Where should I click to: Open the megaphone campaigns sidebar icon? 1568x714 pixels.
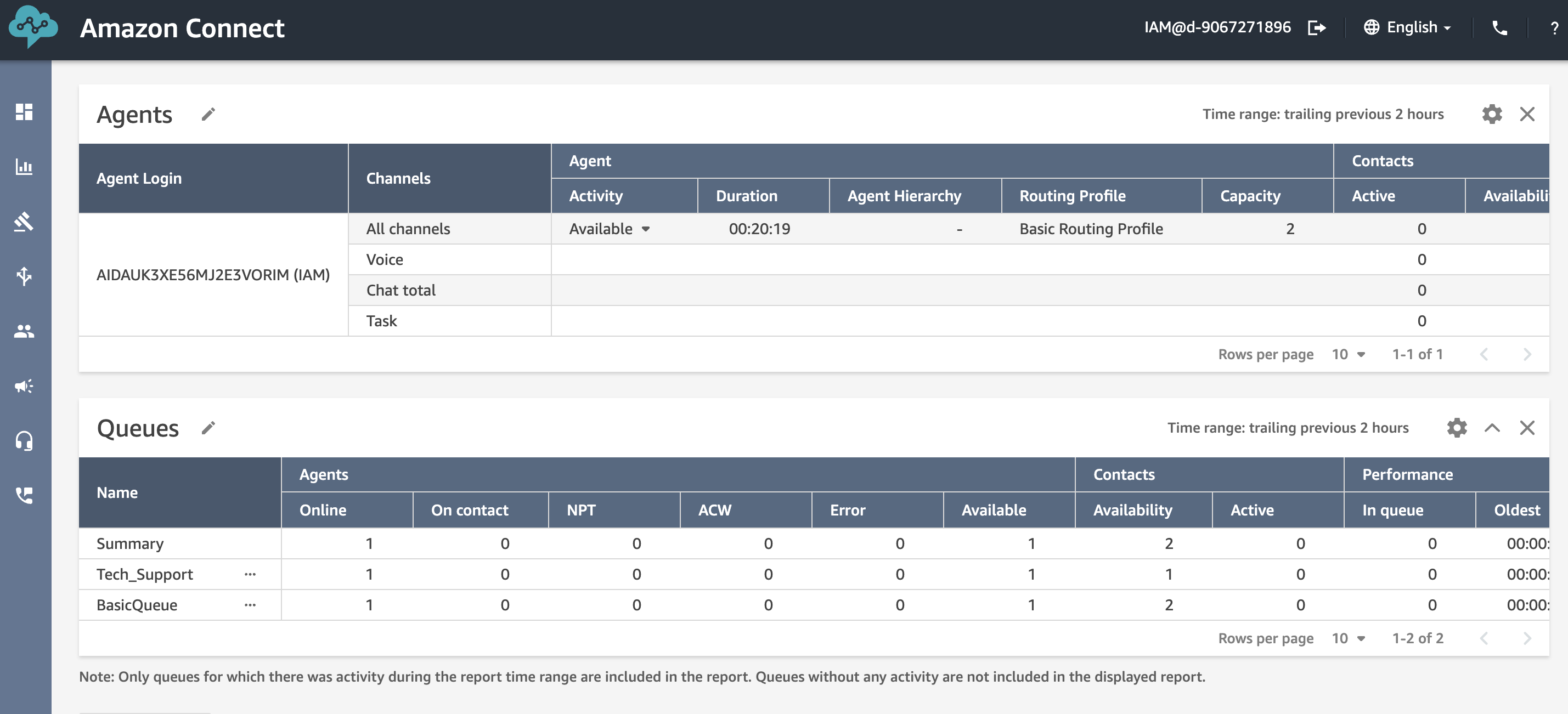click(24, 386)
